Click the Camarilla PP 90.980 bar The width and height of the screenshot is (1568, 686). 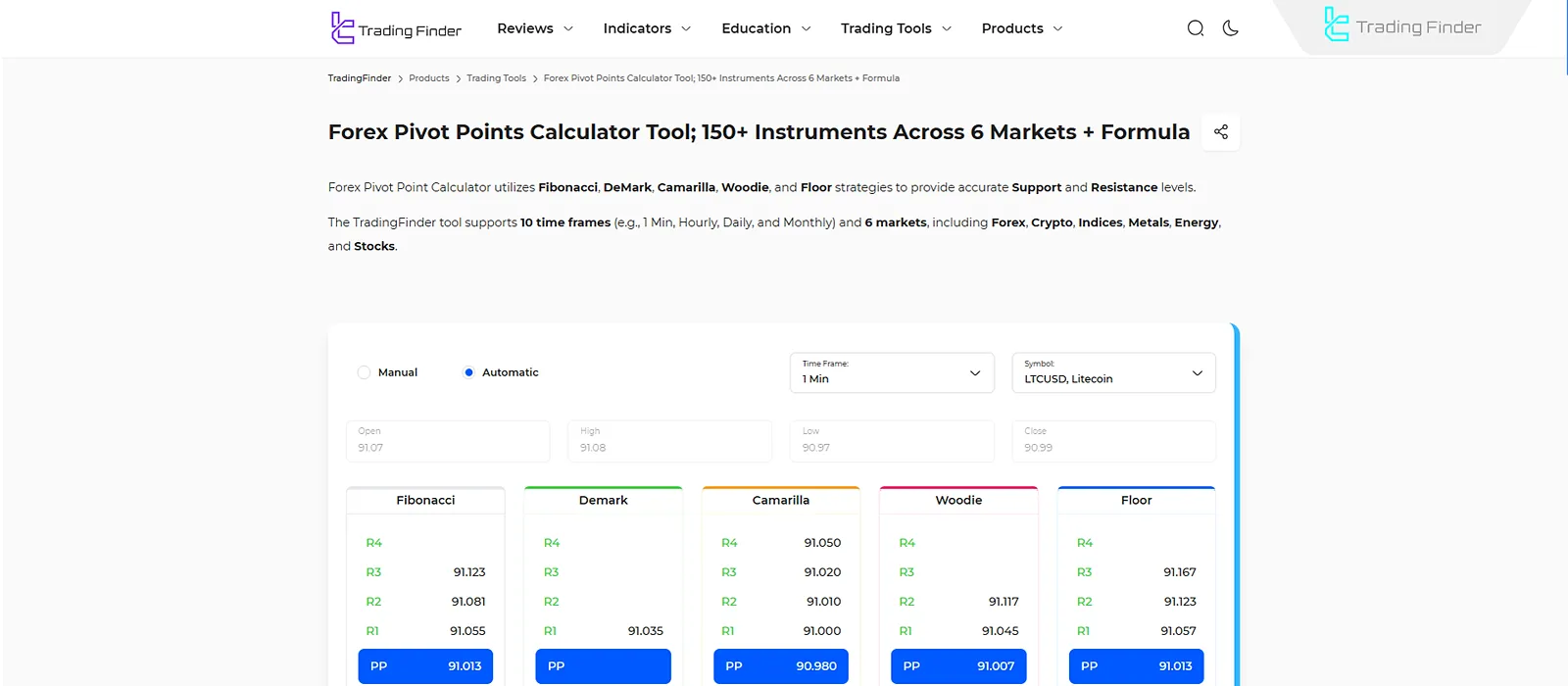[x=781, y=666]
